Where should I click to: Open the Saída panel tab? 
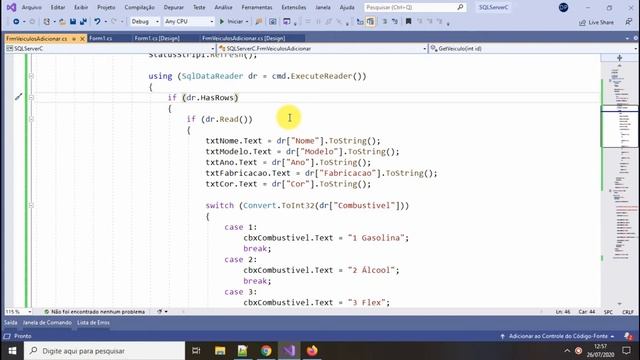coord(11,322)
